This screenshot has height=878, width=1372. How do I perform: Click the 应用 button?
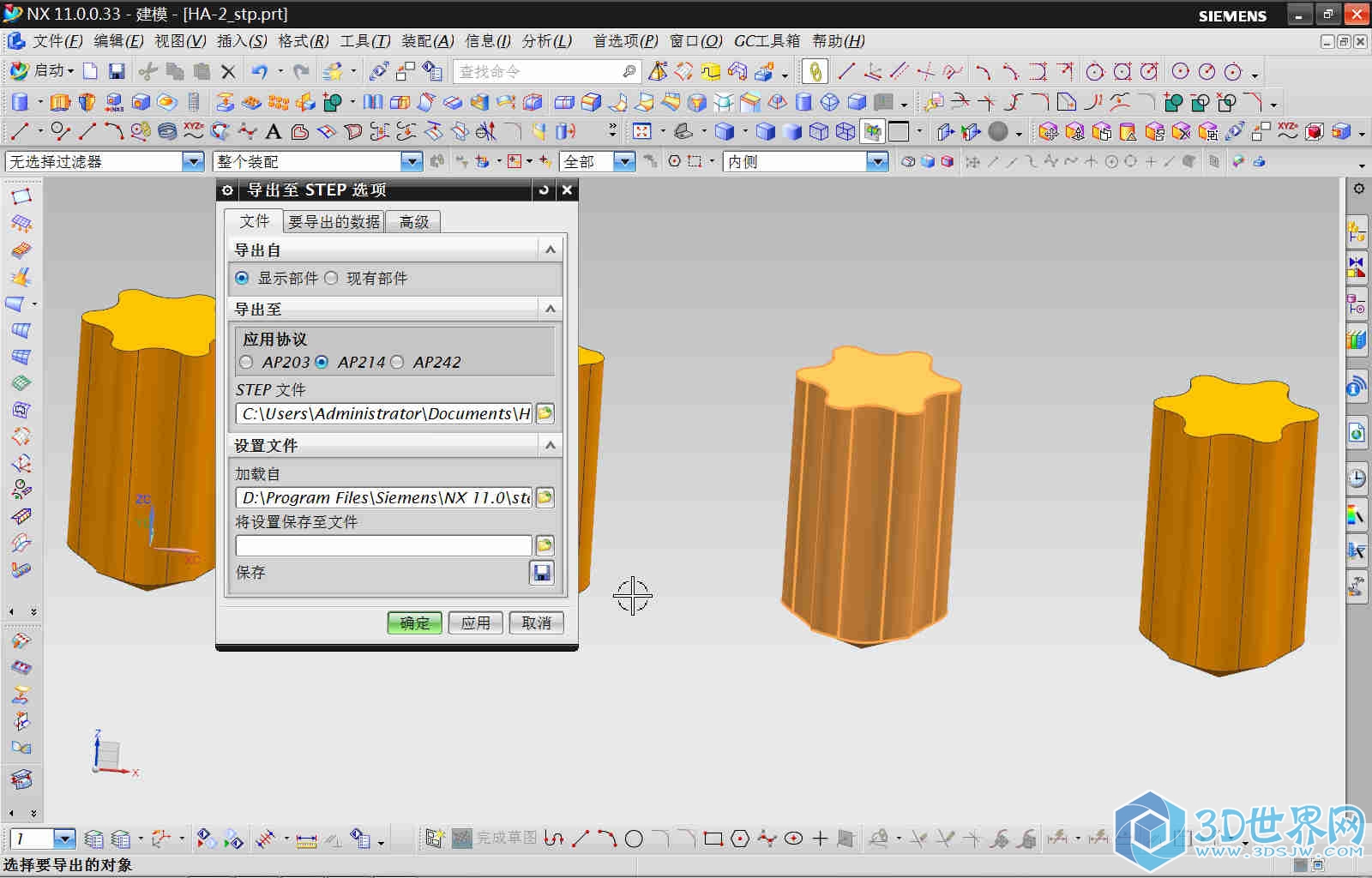click(476, 623)
